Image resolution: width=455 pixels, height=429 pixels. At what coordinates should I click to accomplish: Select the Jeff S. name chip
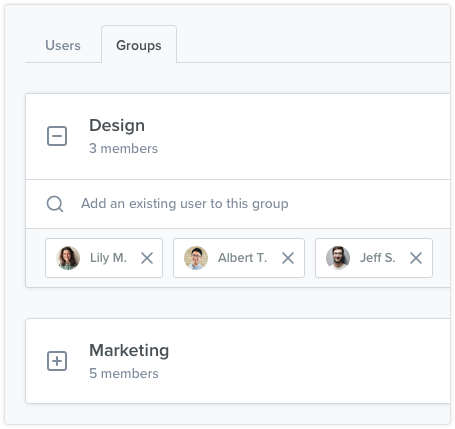(x=374, y=258)
